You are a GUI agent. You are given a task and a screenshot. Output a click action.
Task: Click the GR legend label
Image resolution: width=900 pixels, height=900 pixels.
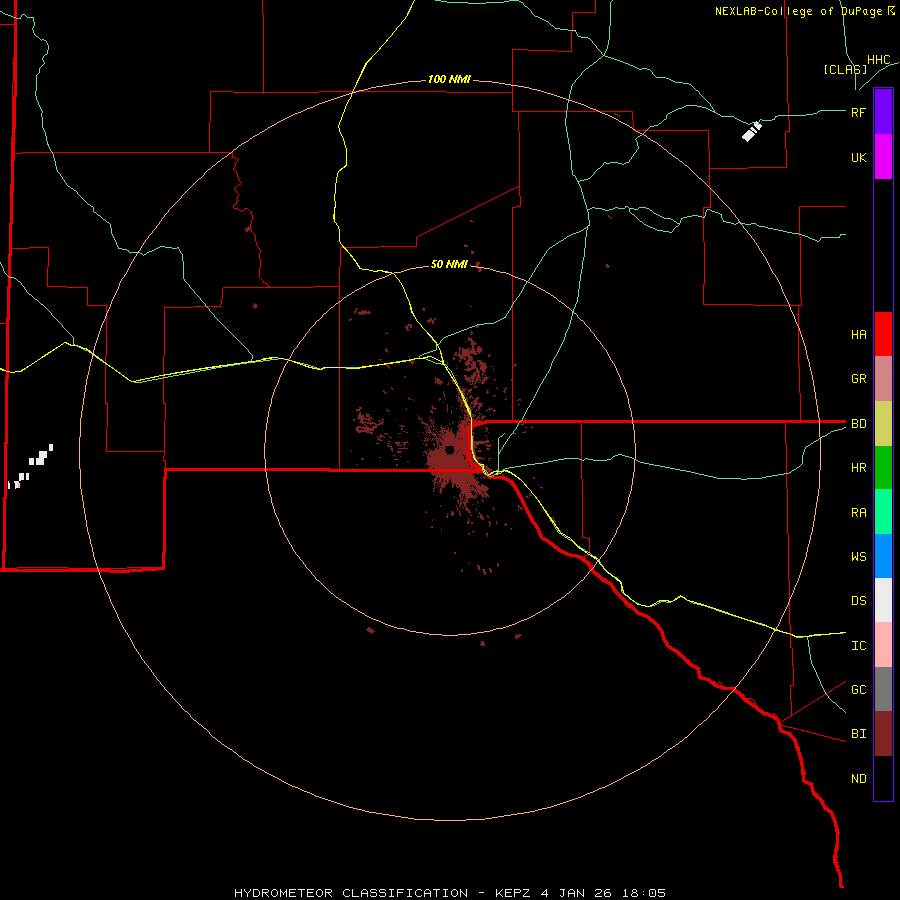point(858,378)
